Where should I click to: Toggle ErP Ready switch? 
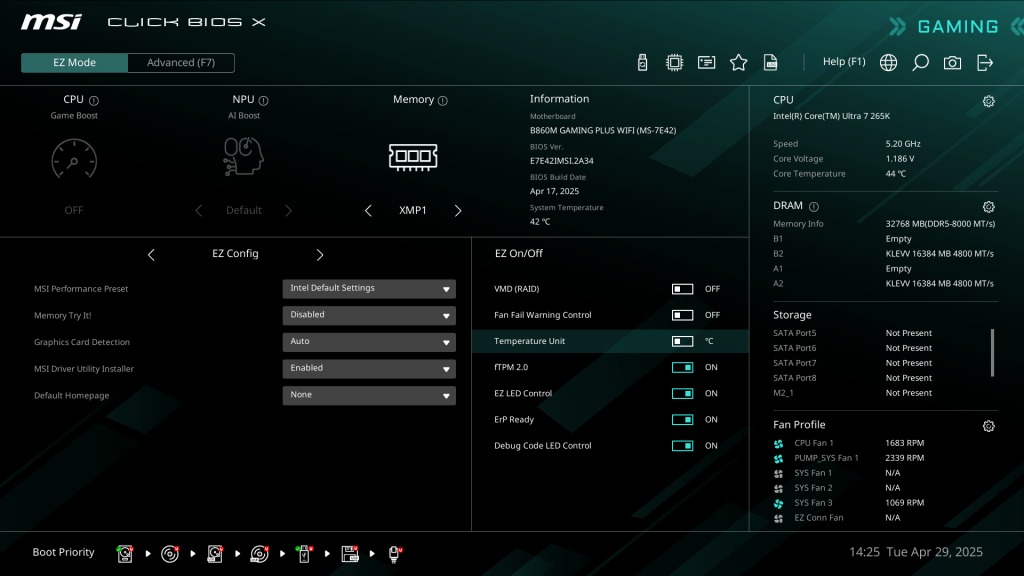682,419
